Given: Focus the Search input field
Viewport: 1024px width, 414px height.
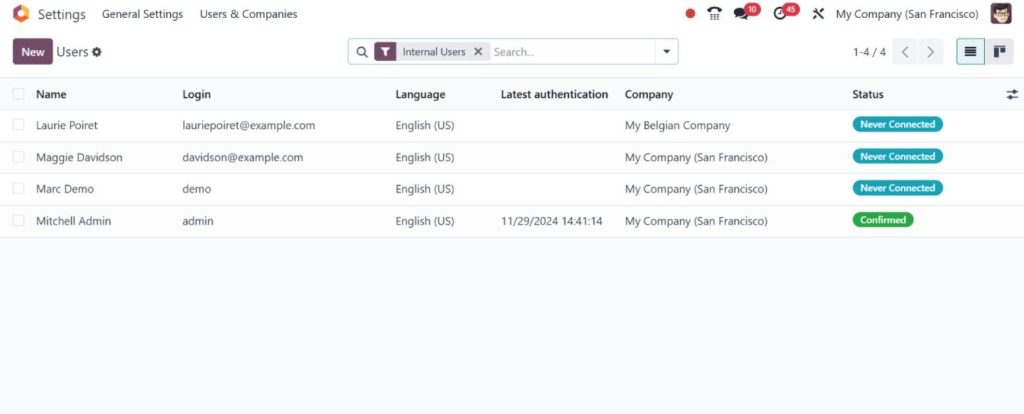Looking at the screenshot, I should [x=573, y=52].
